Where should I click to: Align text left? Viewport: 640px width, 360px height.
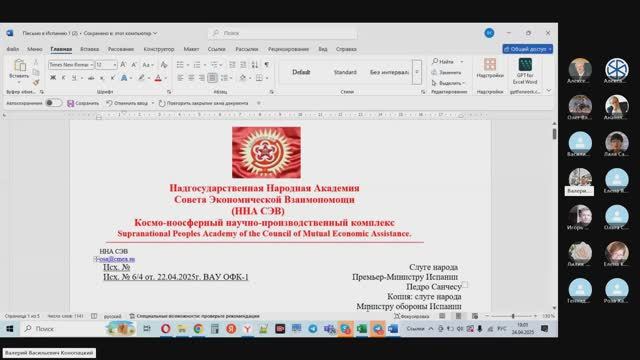click(x=180, y=78)
